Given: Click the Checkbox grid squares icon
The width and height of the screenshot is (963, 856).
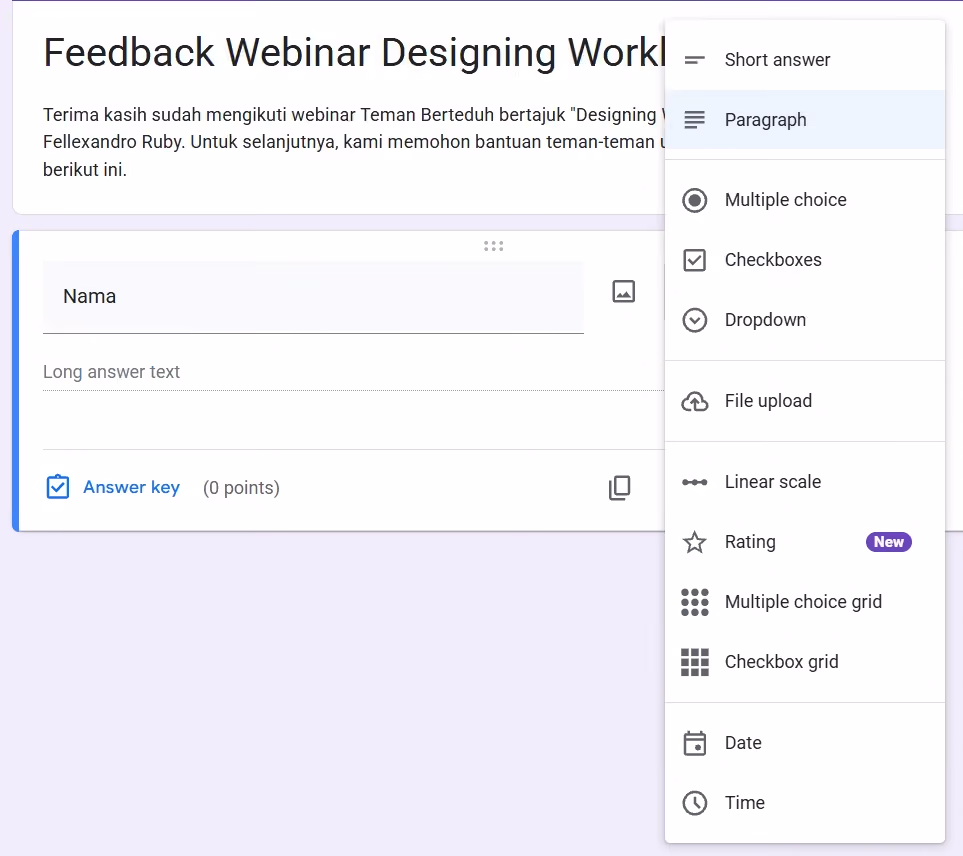Looking at the screenshot, I should pyautogui.click(x=695, y=662).
